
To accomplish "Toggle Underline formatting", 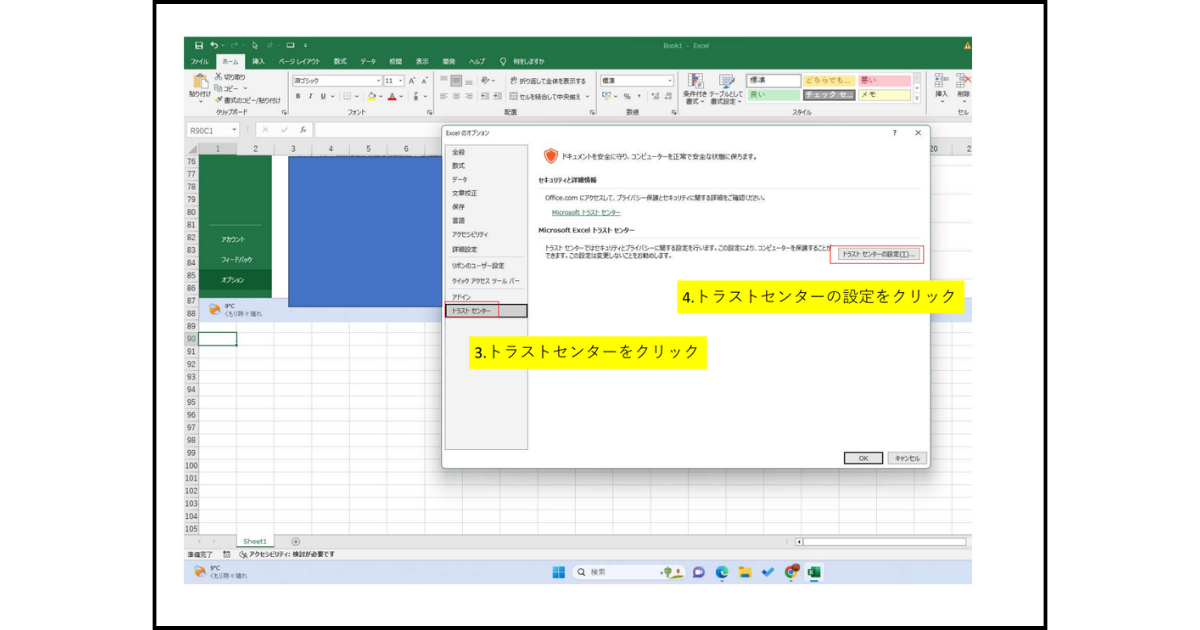I will pyautogui.click(x=321, y=97).
